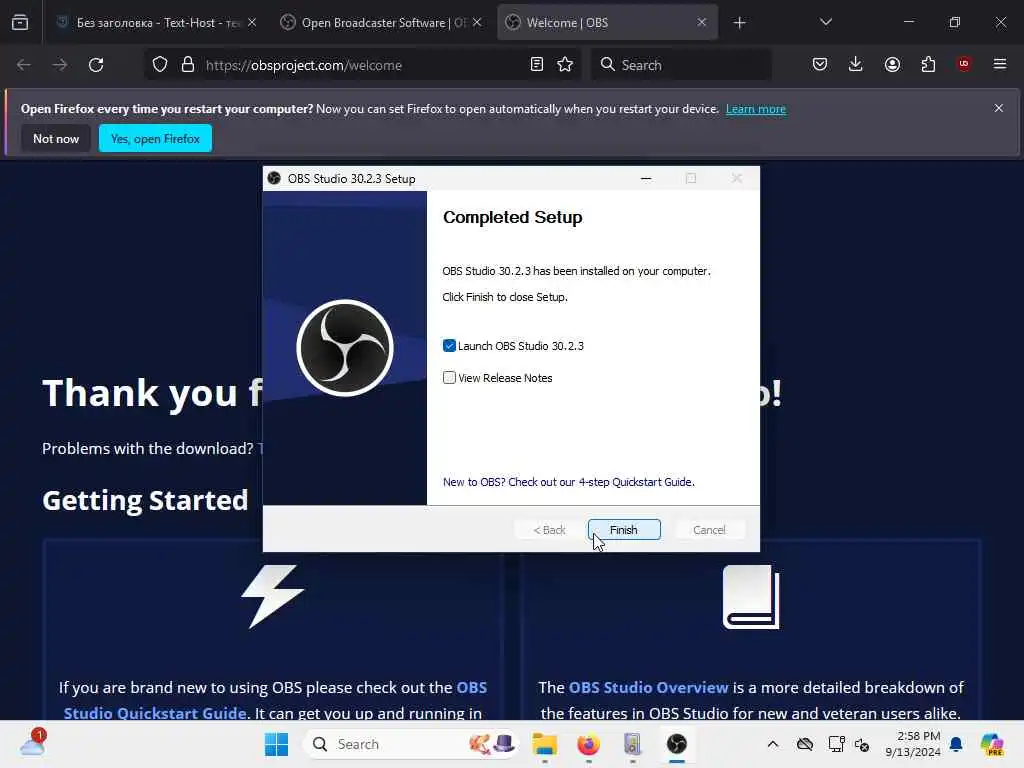Click the disabled Back button in OBS Setup
1024x768 pixels.
[549, 530]
